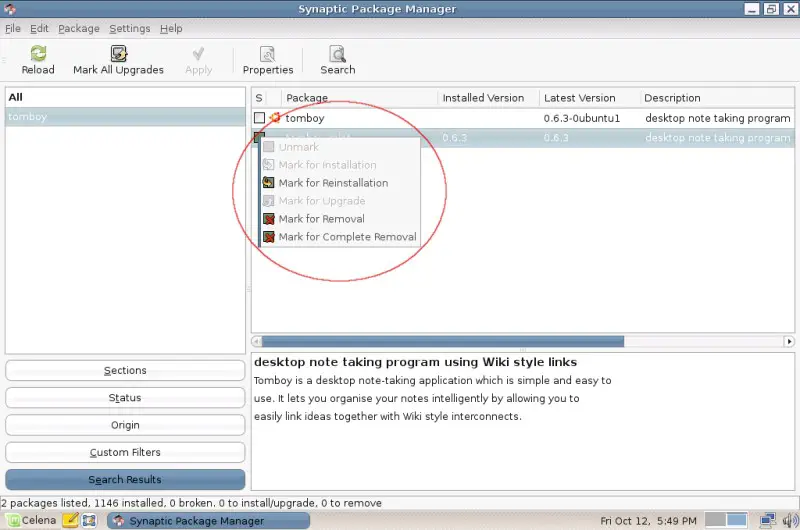The width and height of the screenshot is (800, 530).
Task: Switch to the second workspace in pager
Action: [x=737, y=520]
